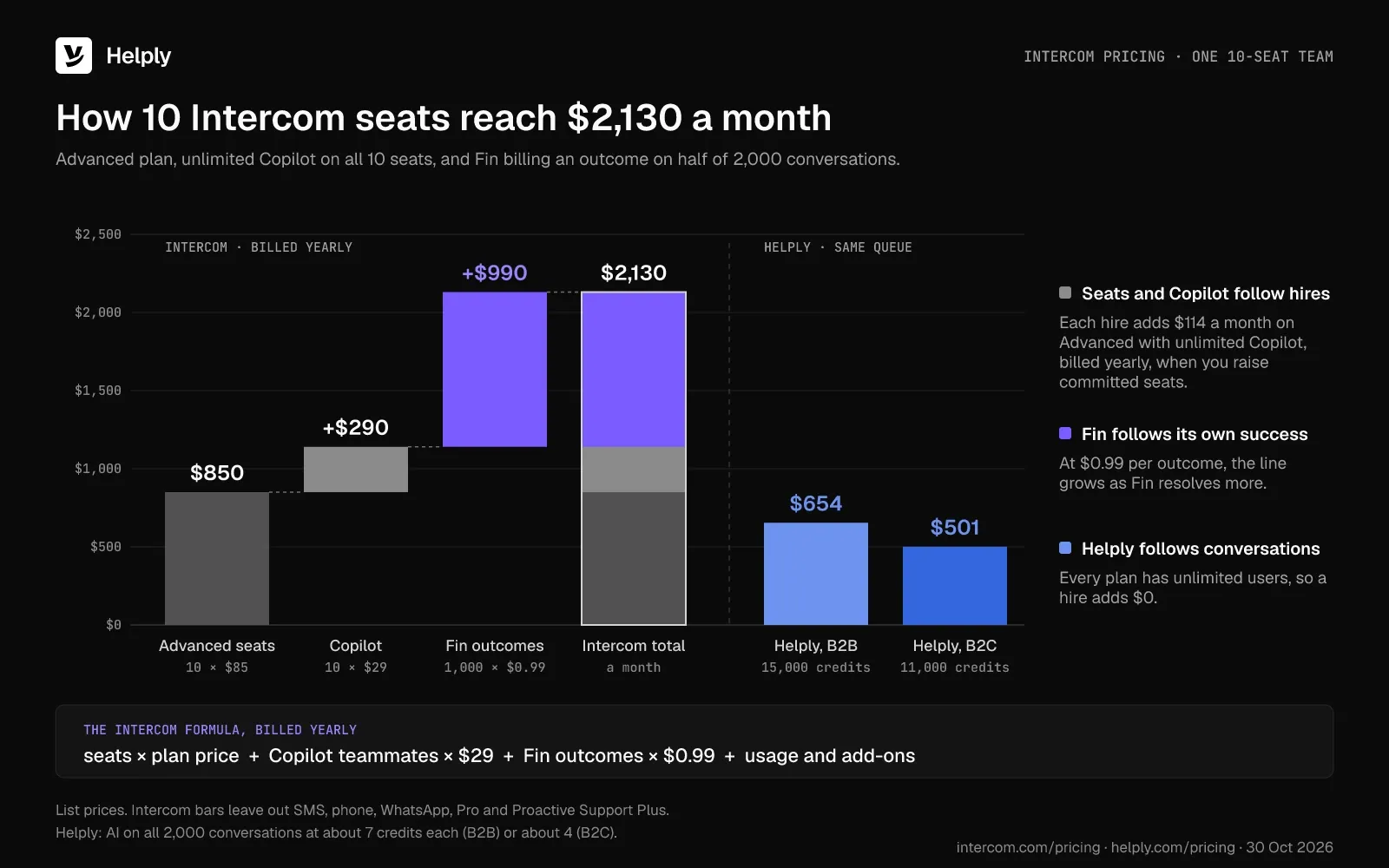Click the purple Fin follows legend swatch
The image size is (1389, 868).
point(1065,434)
